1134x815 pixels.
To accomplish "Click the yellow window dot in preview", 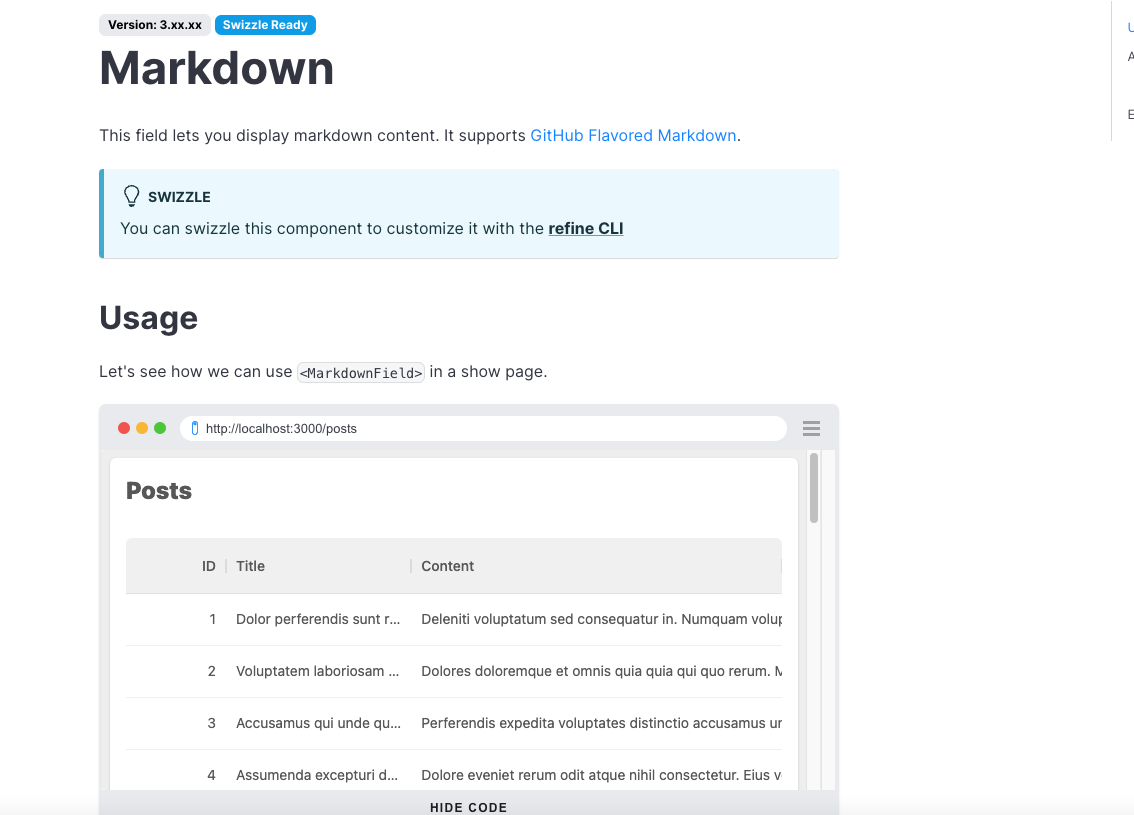I will 142,428.
